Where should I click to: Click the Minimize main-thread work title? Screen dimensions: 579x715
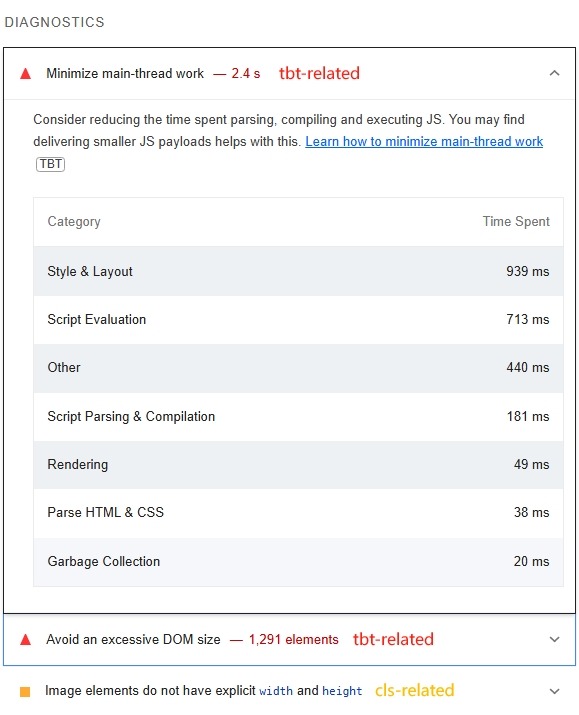pos(125,73)
